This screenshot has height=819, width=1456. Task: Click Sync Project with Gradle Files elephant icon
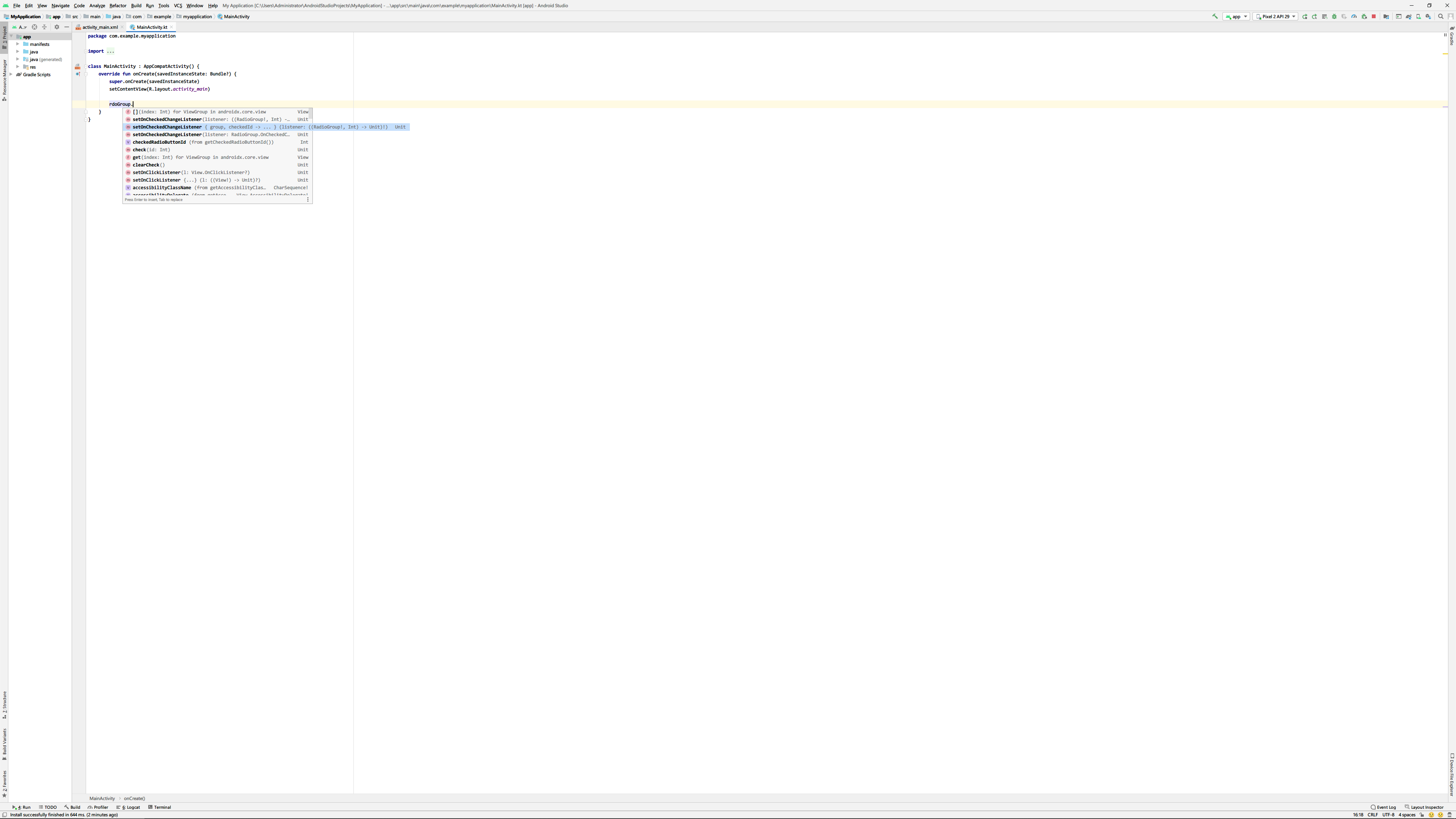[1409, 16]
